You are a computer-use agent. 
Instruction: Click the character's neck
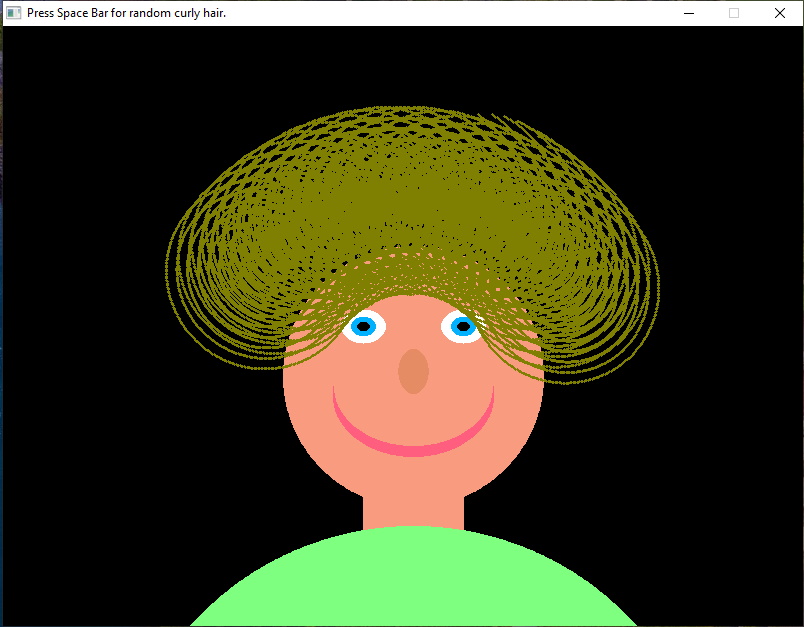(413, 510)
